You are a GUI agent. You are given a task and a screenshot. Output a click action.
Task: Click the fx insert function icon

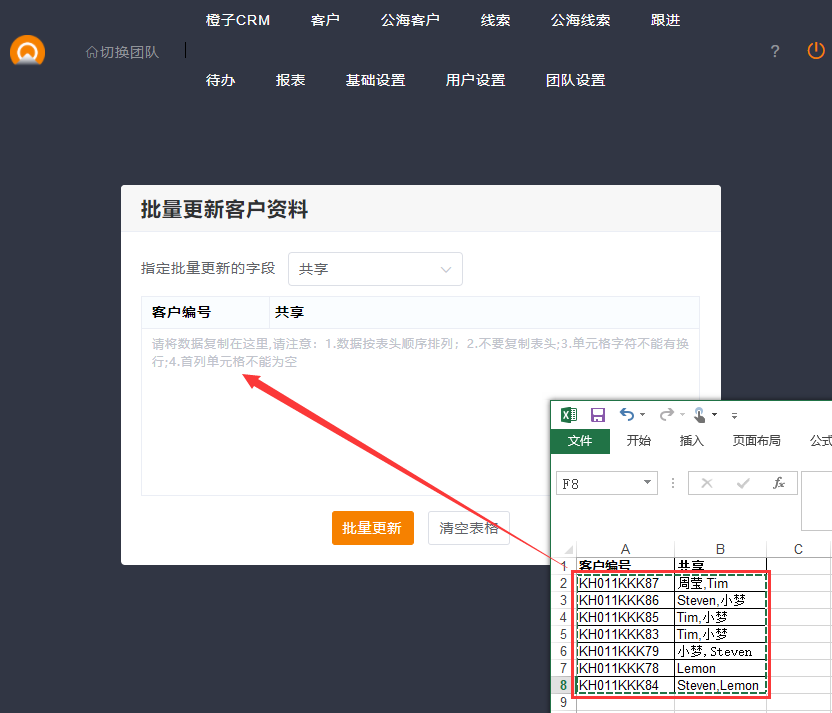[x=778, y=483]
